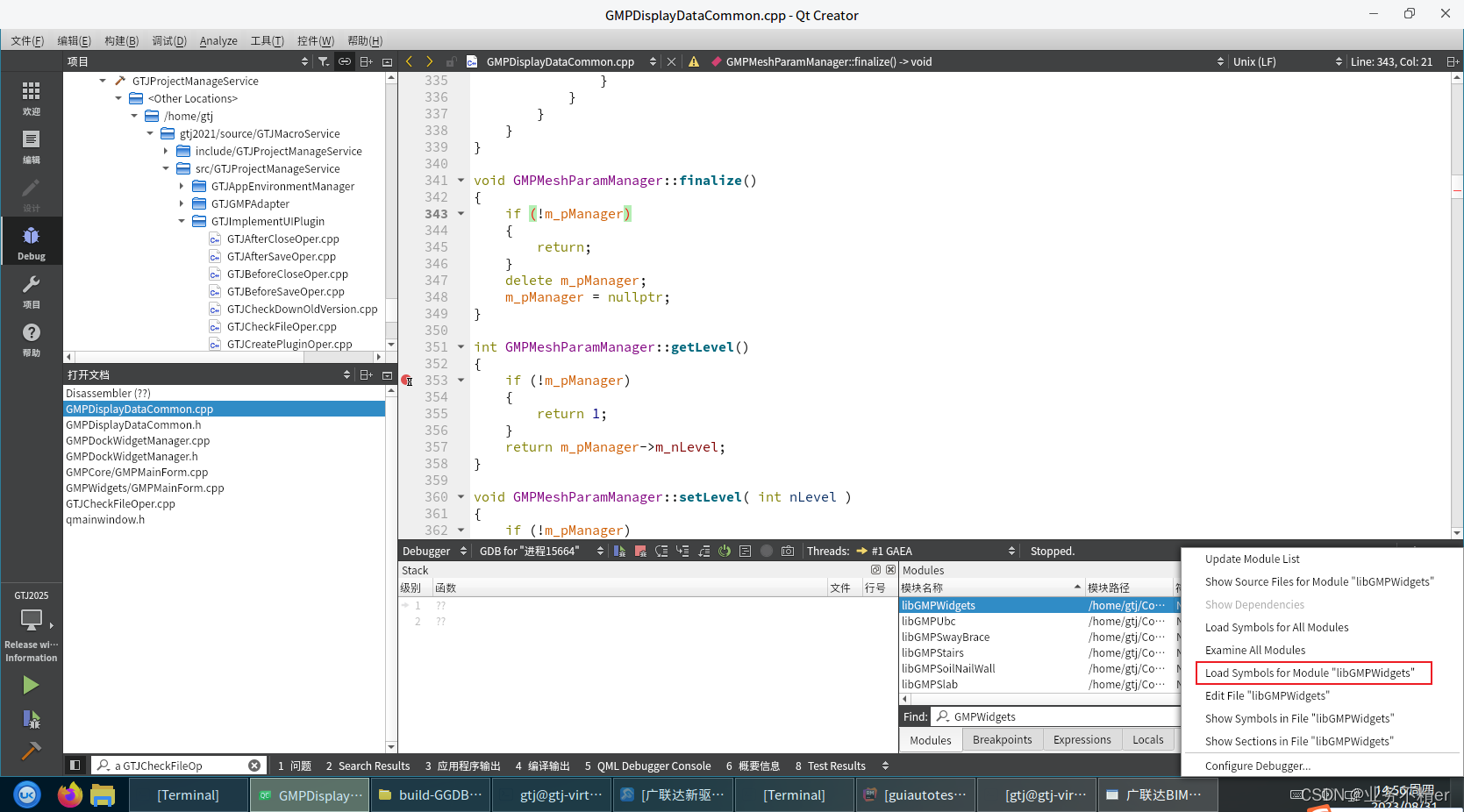The height and width of the screenshot is (812, 1464).
Task: Open GTJCheckFileOper.cpp in the project tree
Action: coord(282,326)
